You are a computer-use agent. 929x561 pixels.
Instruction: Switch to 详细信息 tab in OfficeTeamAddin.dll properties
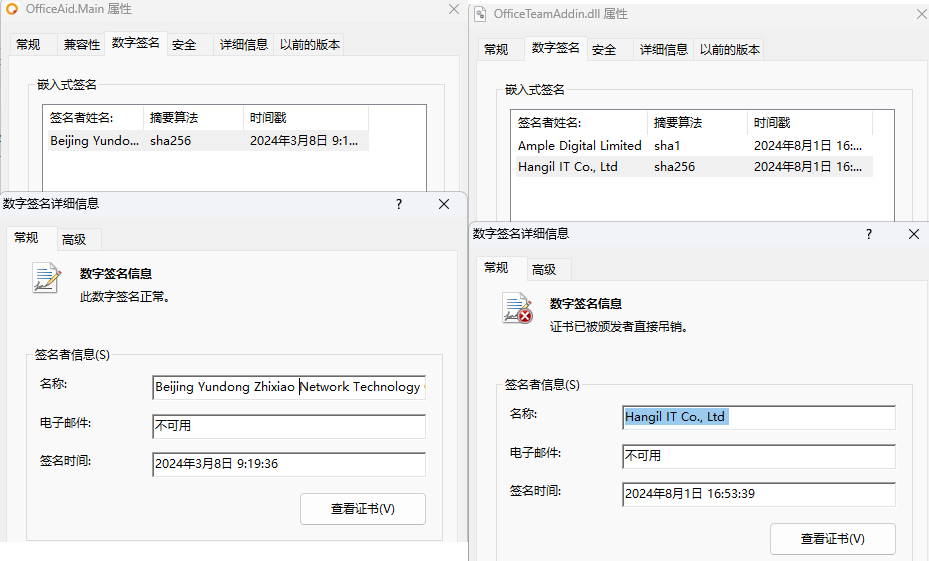pyautogui.click(x=664, y=50)
